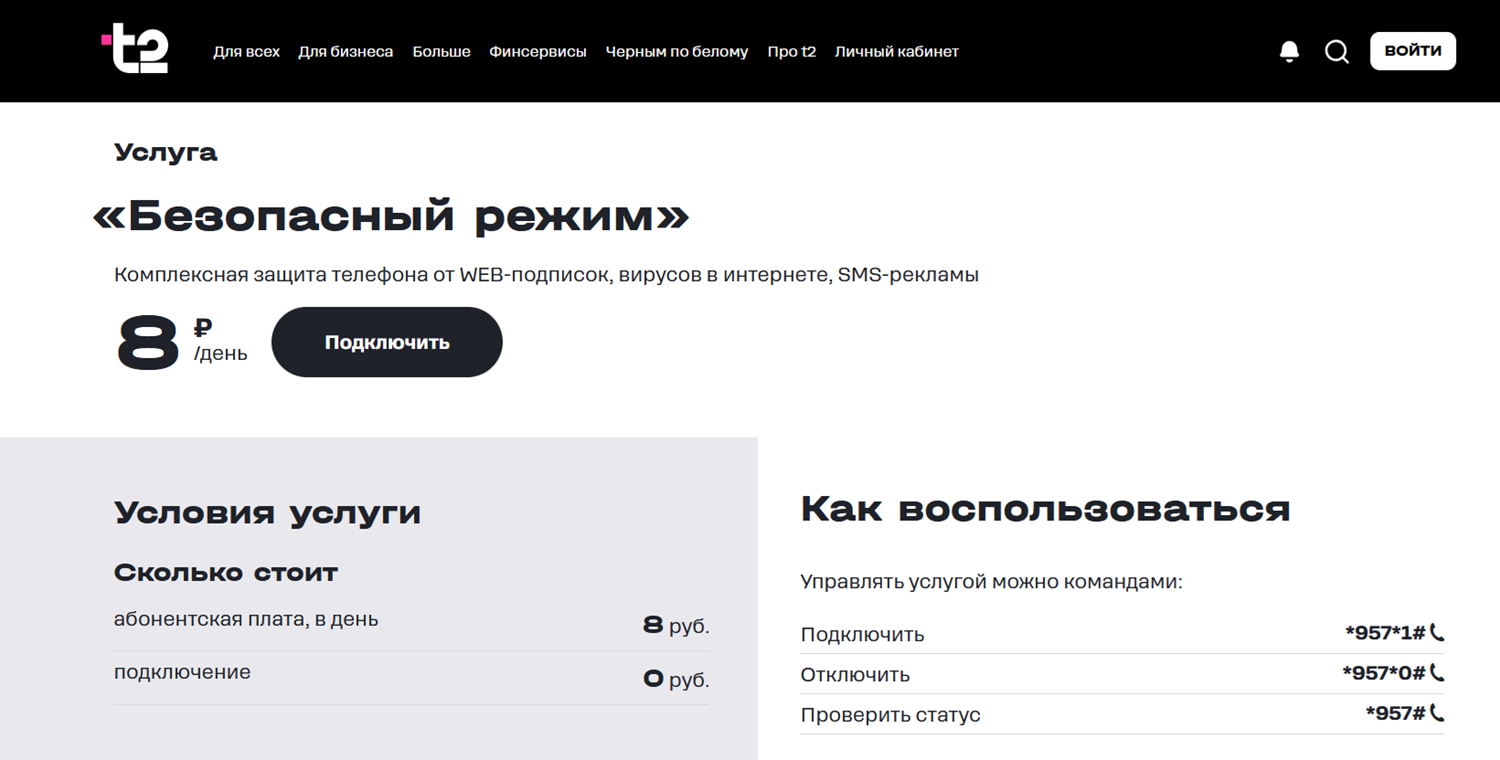Image resolution: width=1500 pixels, height=760 pixels.
Task: Click the large '8 ₽/день' price
Action: tap(182, 343)
